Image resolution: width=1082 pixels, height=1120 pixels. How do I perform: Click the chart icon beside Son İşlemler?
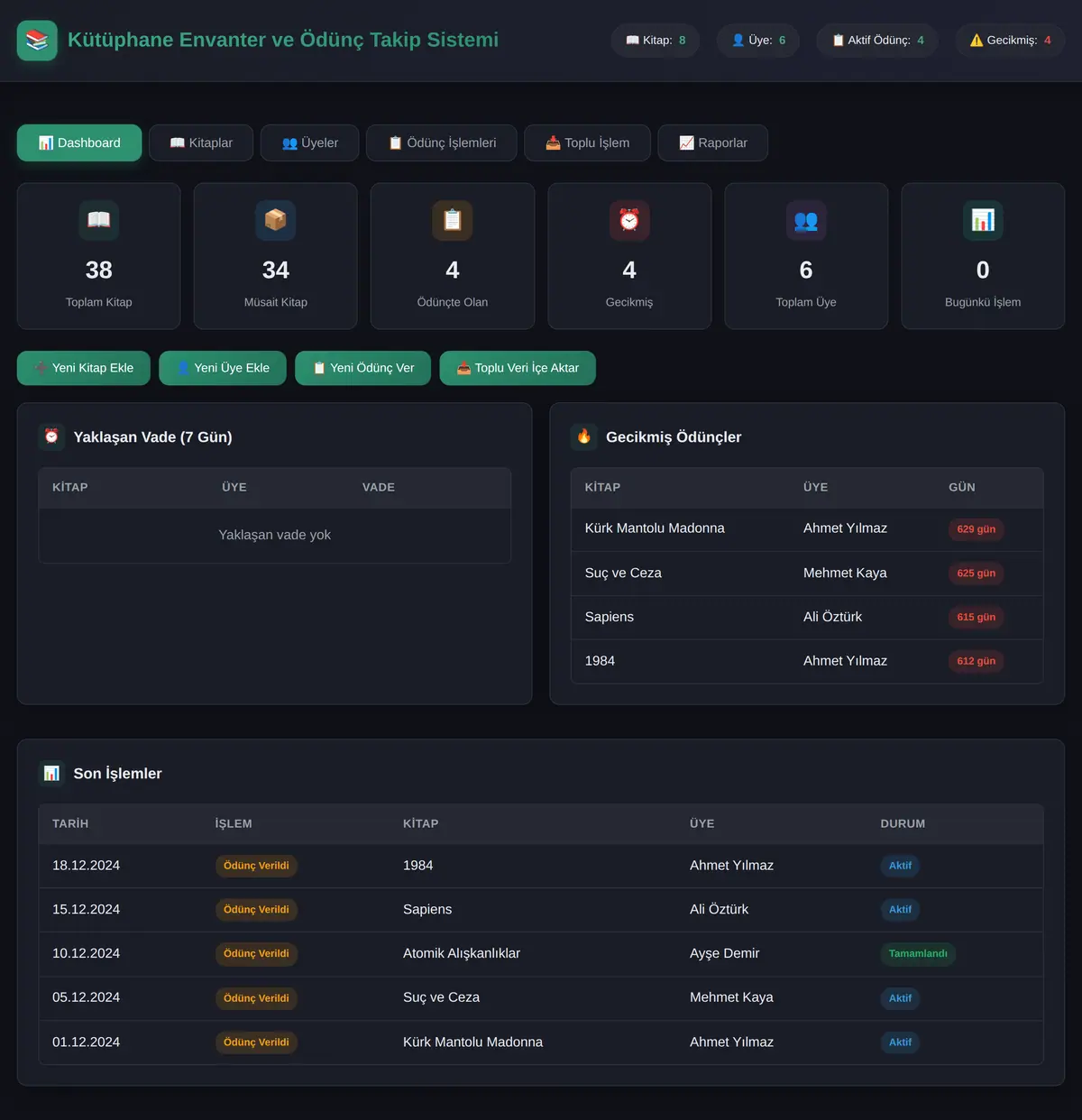(51, 773)
